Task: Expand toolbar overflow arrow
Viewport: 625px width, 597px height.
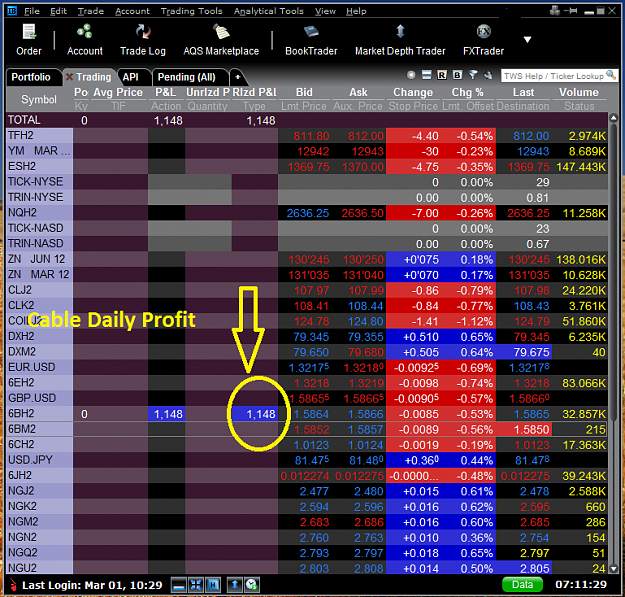Action: [527, 39]
